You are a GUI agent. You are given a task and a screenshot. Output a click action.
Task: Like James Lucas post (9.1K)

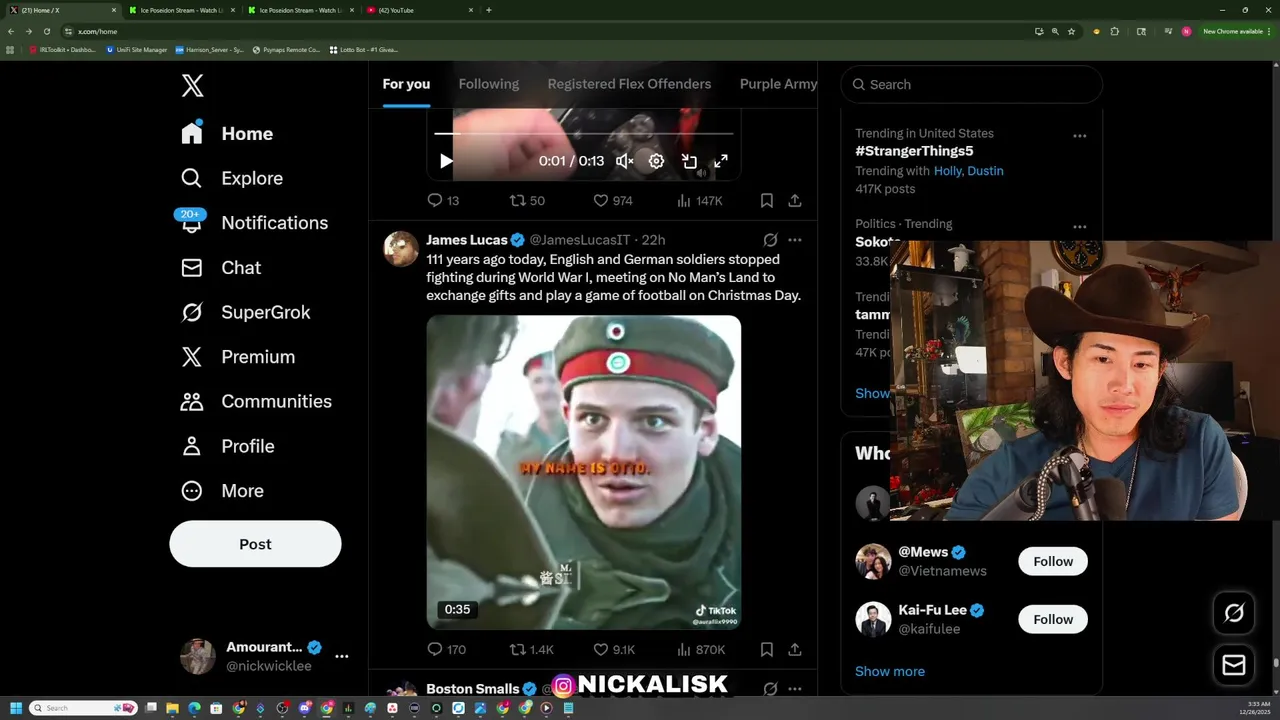614,649
